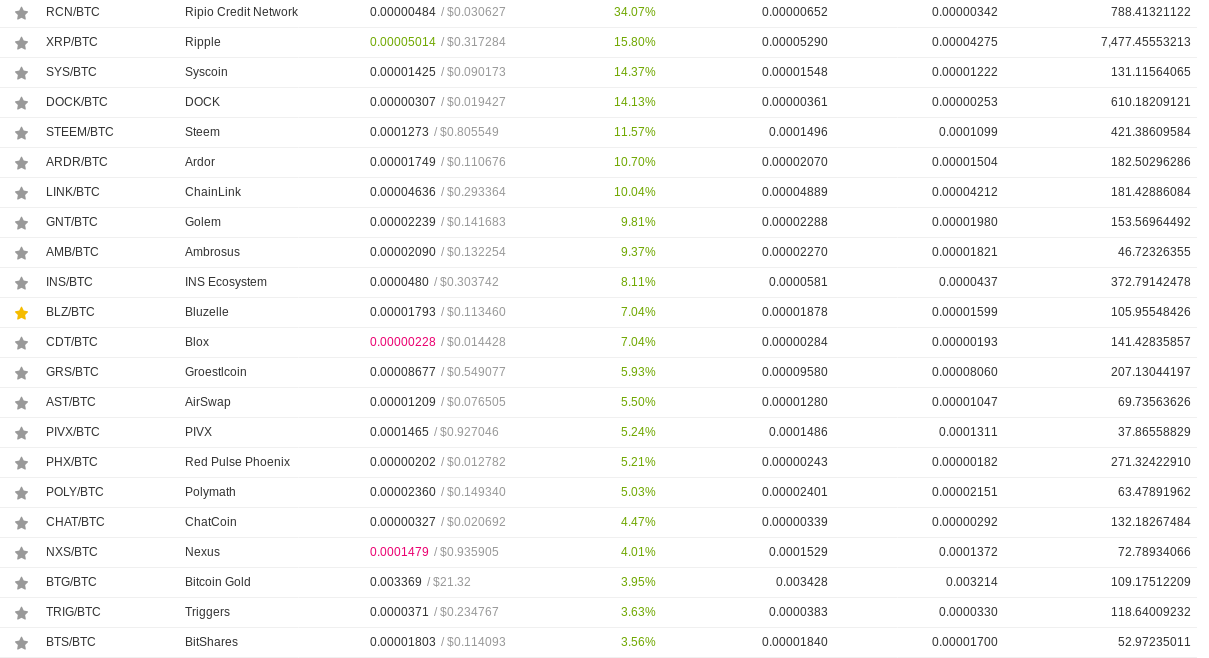Select Triggers low 0.0000330
1209x658 pixels.
(x=968, y=612)
